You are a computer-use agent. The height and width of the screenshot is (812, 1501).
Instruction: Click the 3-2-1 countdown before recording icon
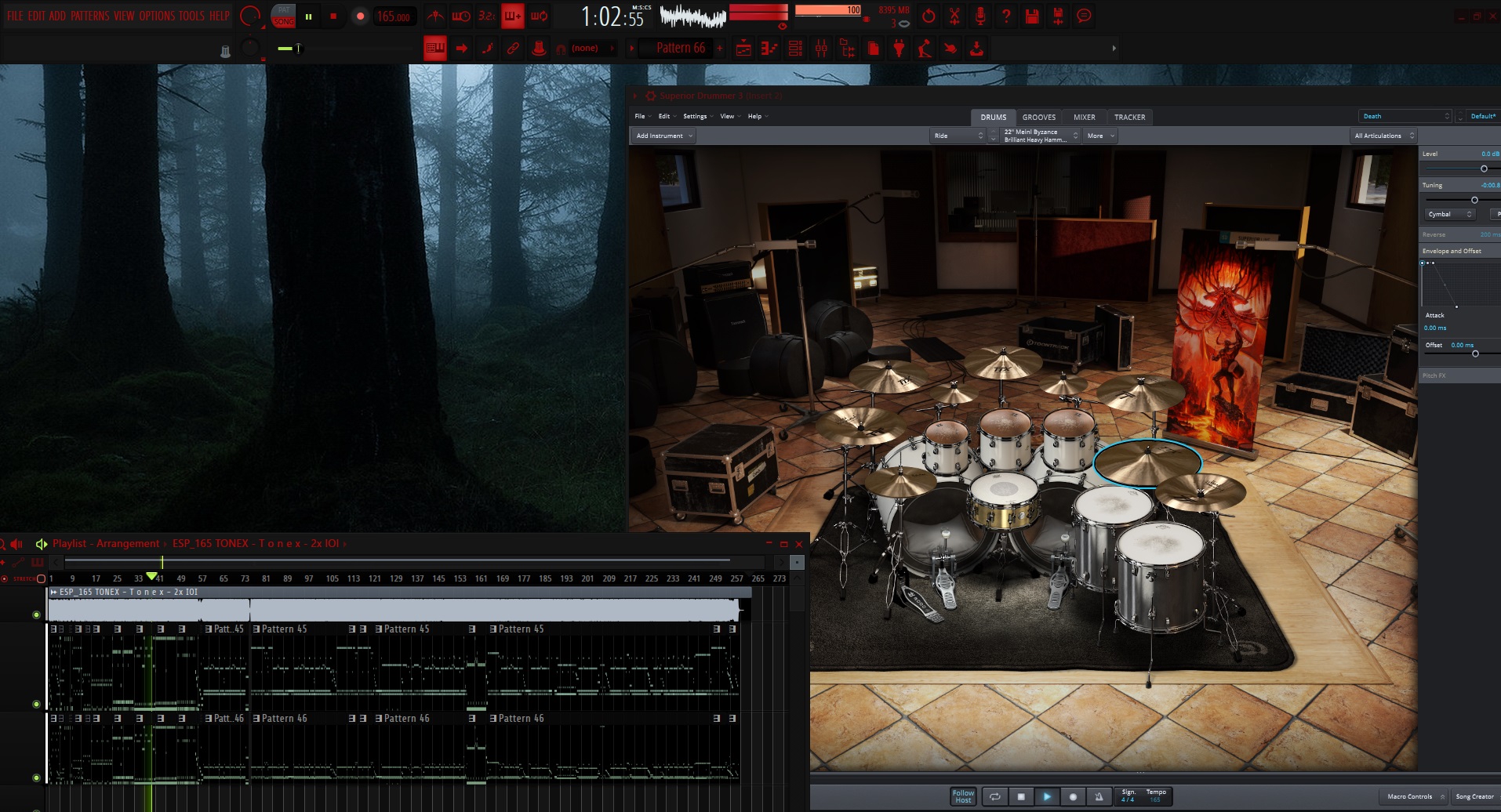[x=487, y=16]
